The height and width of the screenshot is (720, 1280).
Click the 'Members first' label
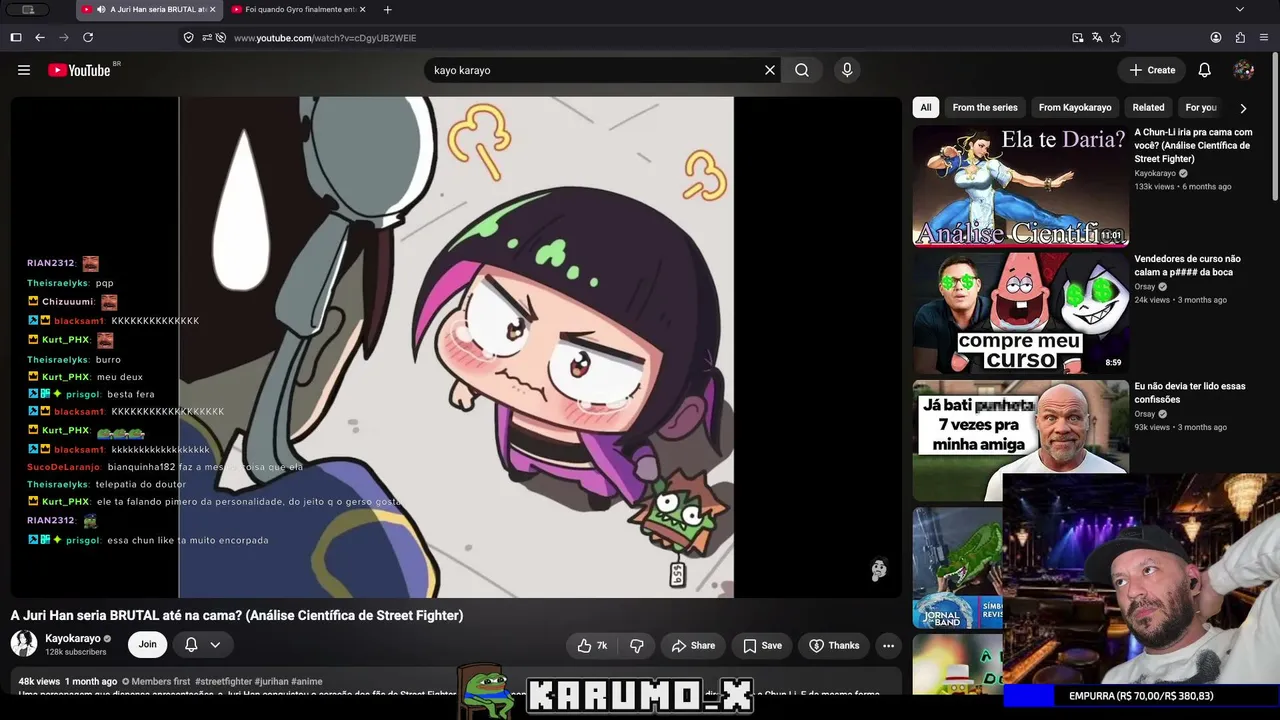156,682
